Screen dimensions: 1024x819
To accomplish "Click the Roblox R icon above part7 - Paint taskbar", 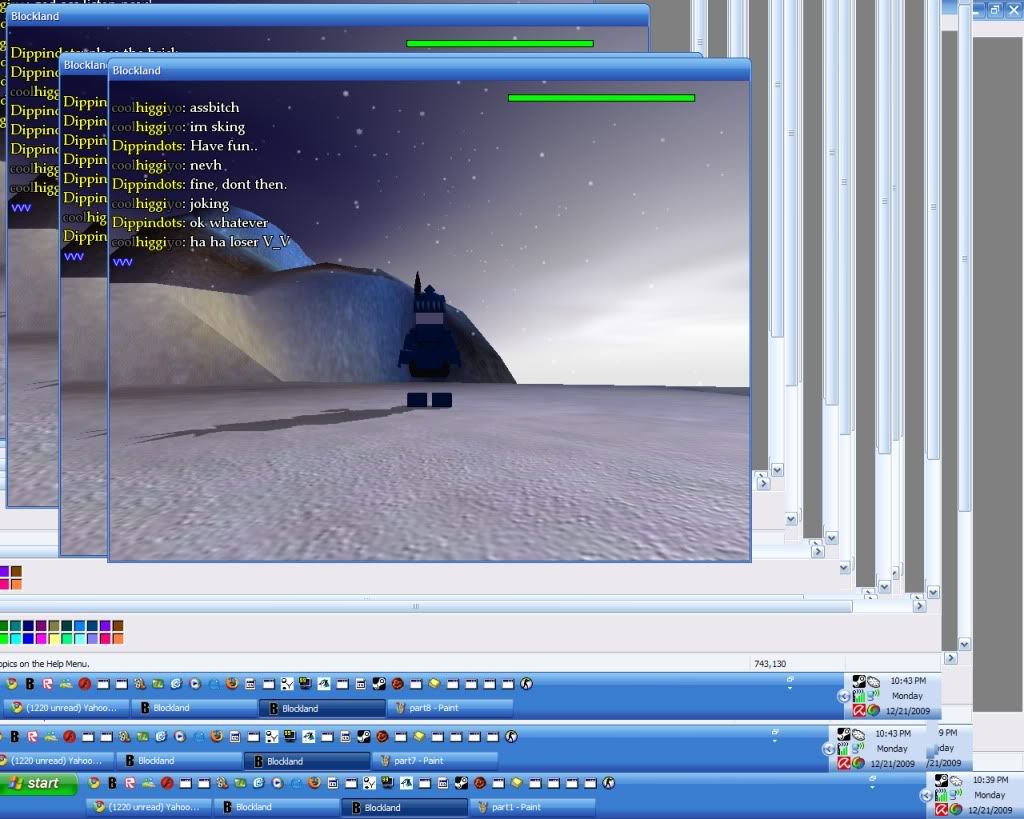I will click(x=32, y=737).
